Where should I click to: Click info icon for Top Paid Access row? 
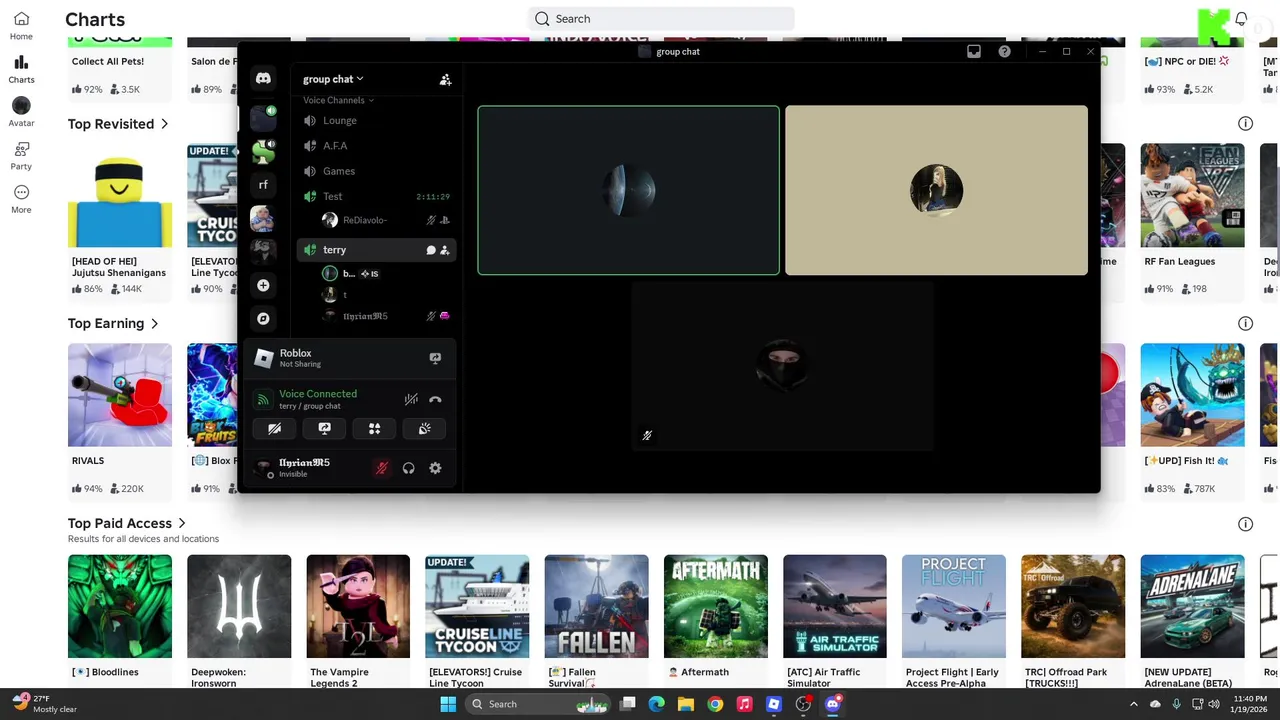[x=1245, y=524]
